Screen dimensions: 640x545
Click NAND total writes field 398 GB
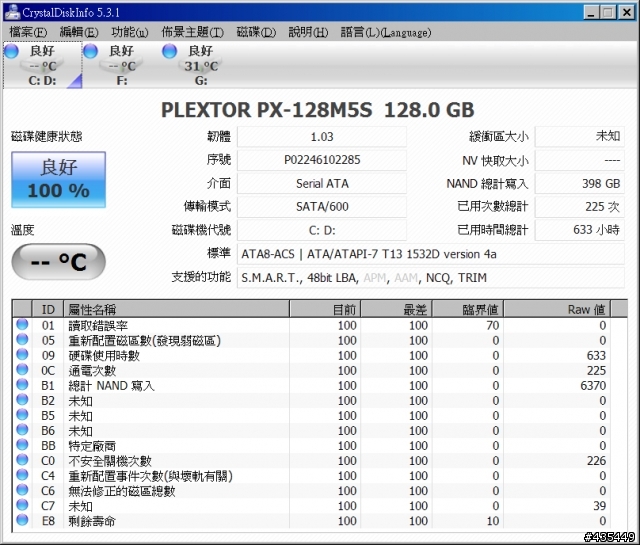coord(580,183)
